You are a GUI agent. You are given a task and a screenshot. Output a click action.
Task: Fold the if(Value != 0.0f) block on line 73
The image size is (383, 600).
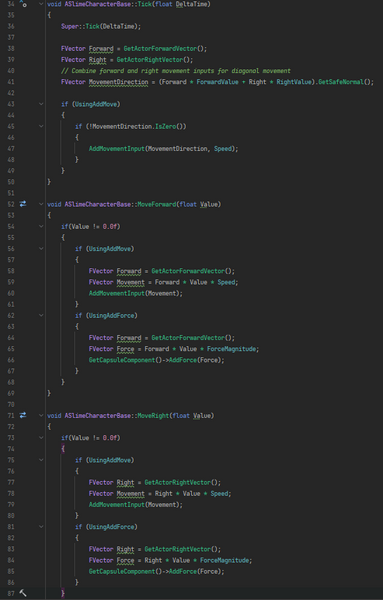(41, 438)
